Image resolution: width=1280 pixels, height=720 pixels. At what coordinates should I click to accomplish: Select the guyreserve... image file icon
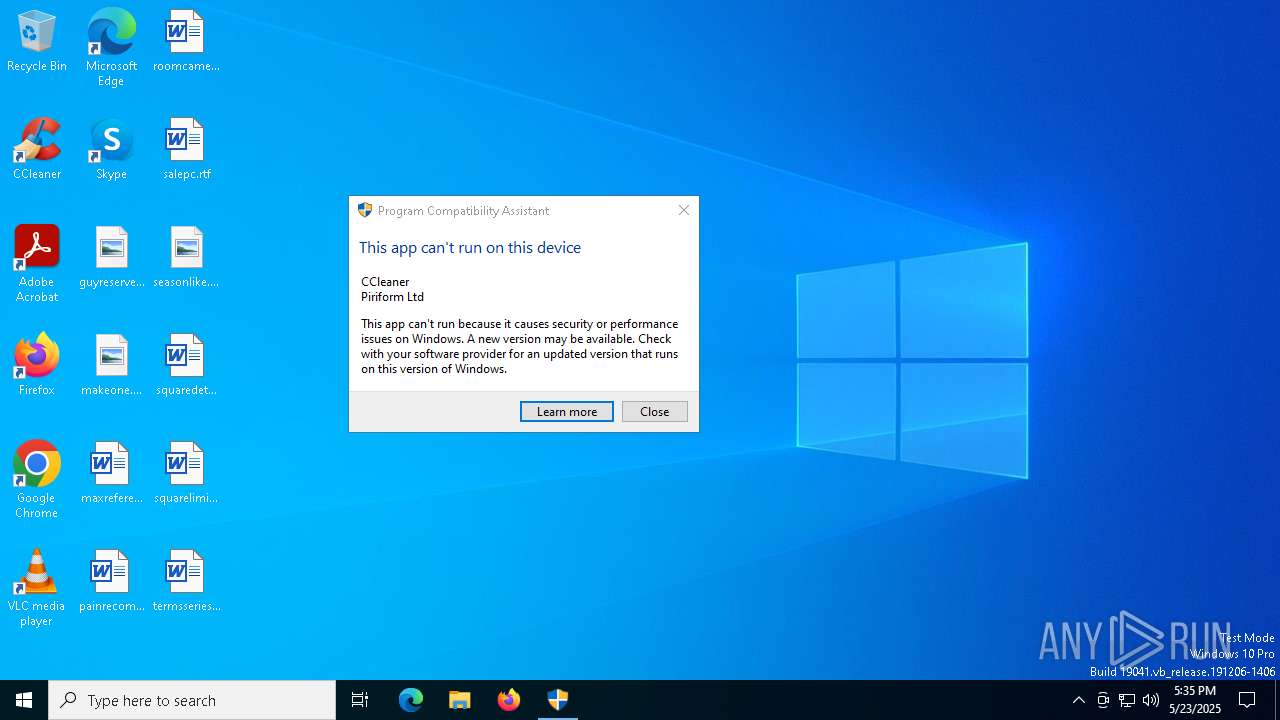111,258
